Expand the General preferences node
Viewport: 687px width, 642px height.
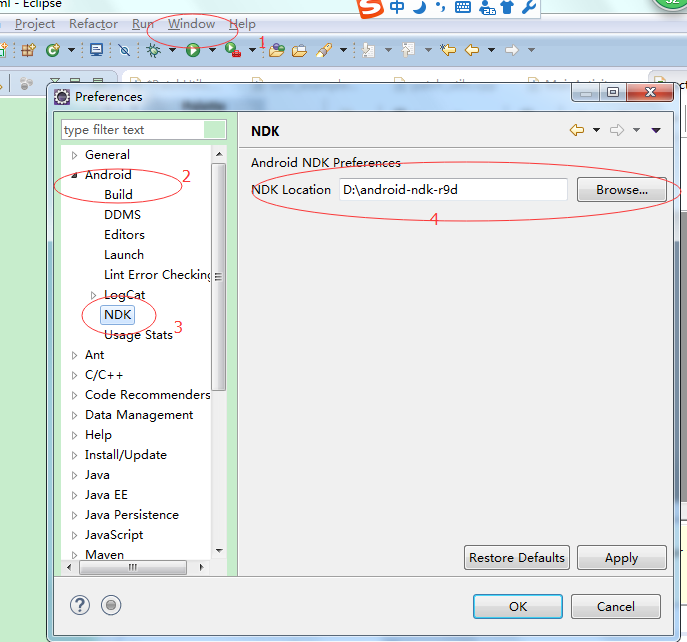point(74,155)
